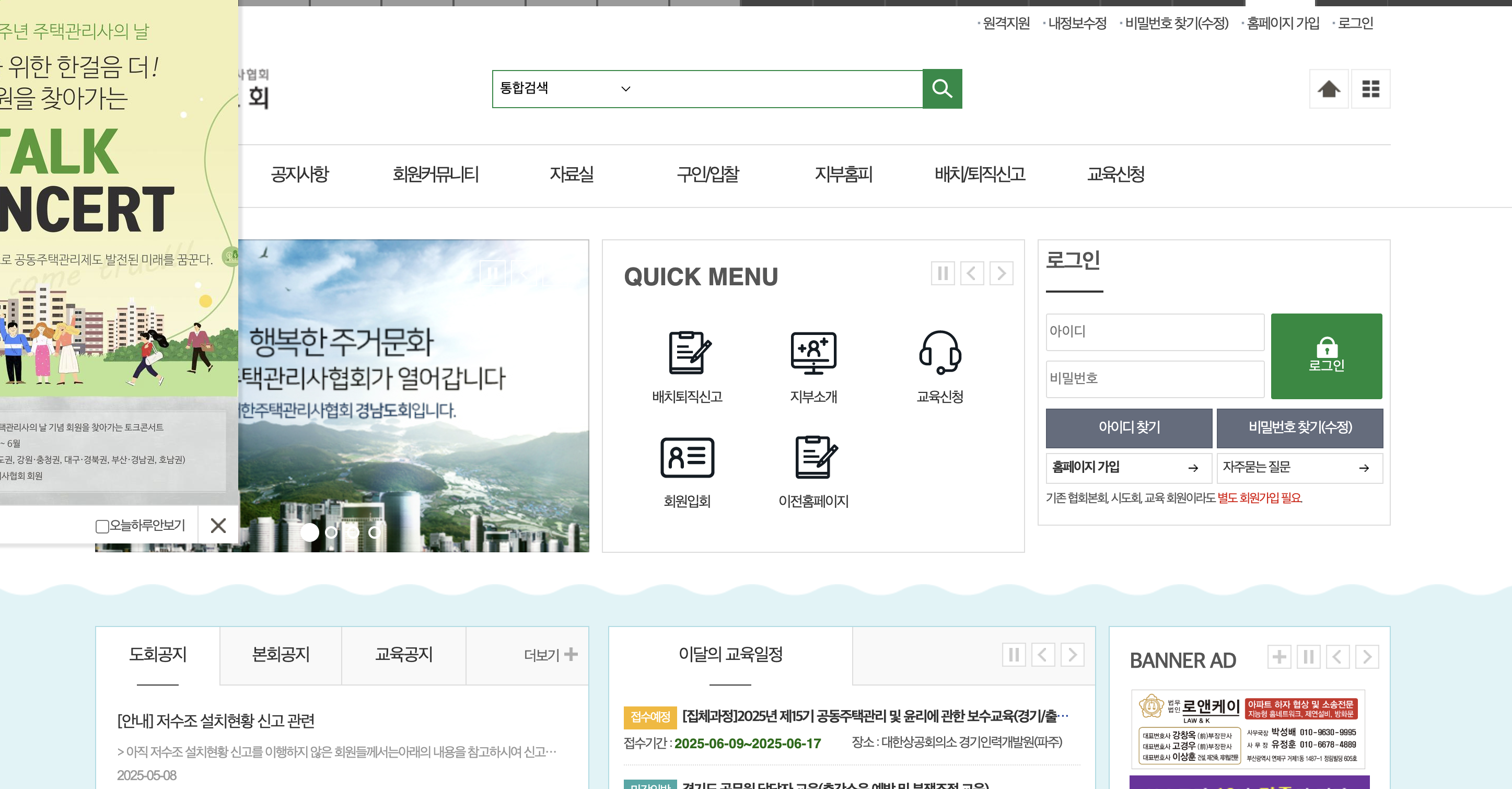Click the green search magnifier button
Screen dimensions: 1512x789
[941, 89]
